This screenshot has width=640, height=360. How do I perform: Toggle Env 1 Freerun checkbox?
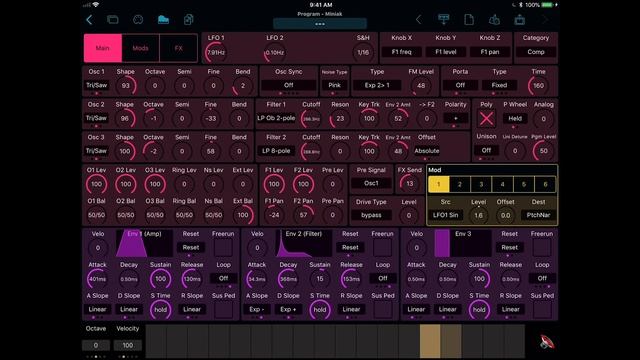[223, 248]
